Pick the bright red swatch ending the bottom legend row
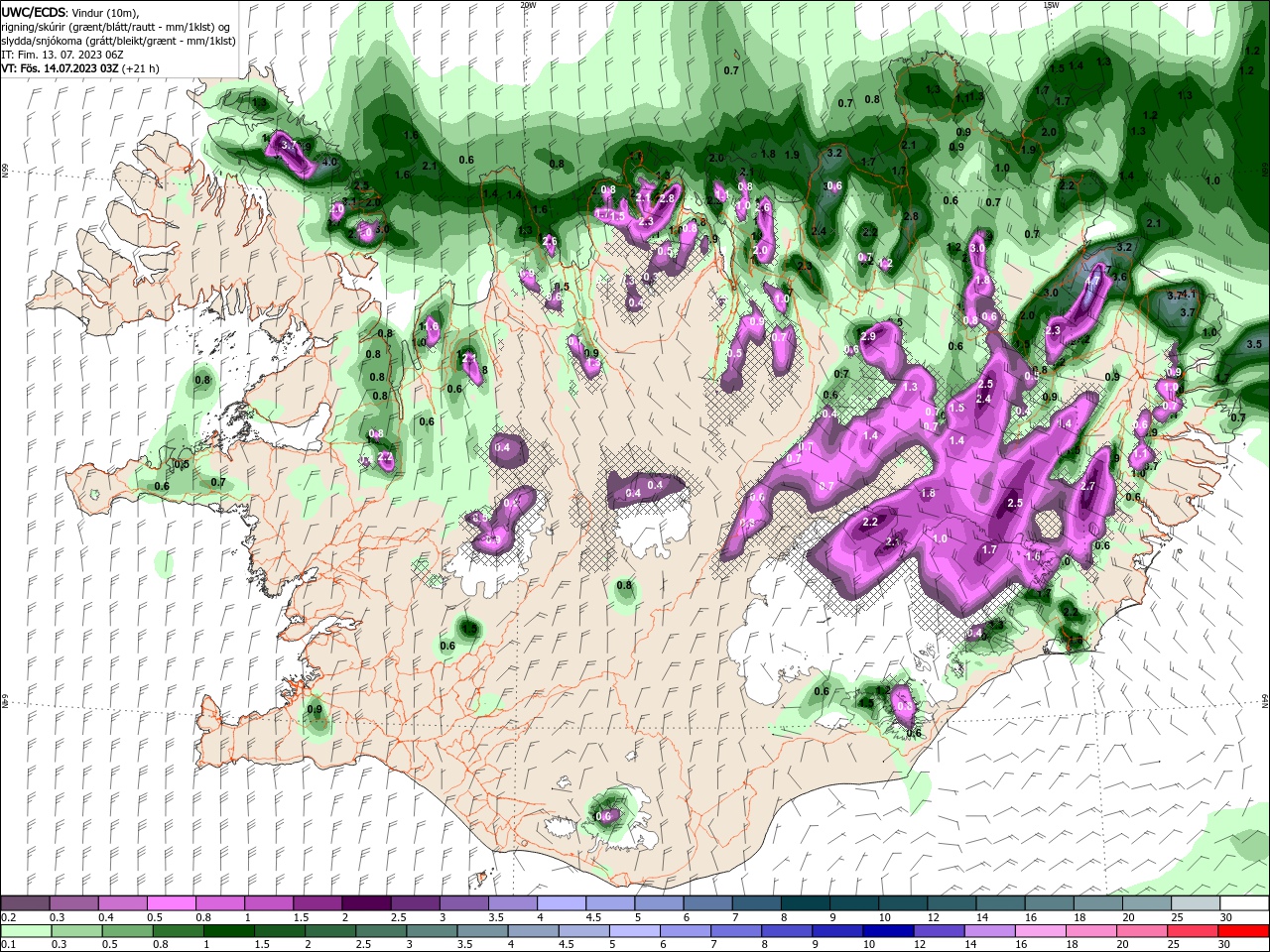Viewport: 1270px width, 952px height. click(x=1244, y=932)
